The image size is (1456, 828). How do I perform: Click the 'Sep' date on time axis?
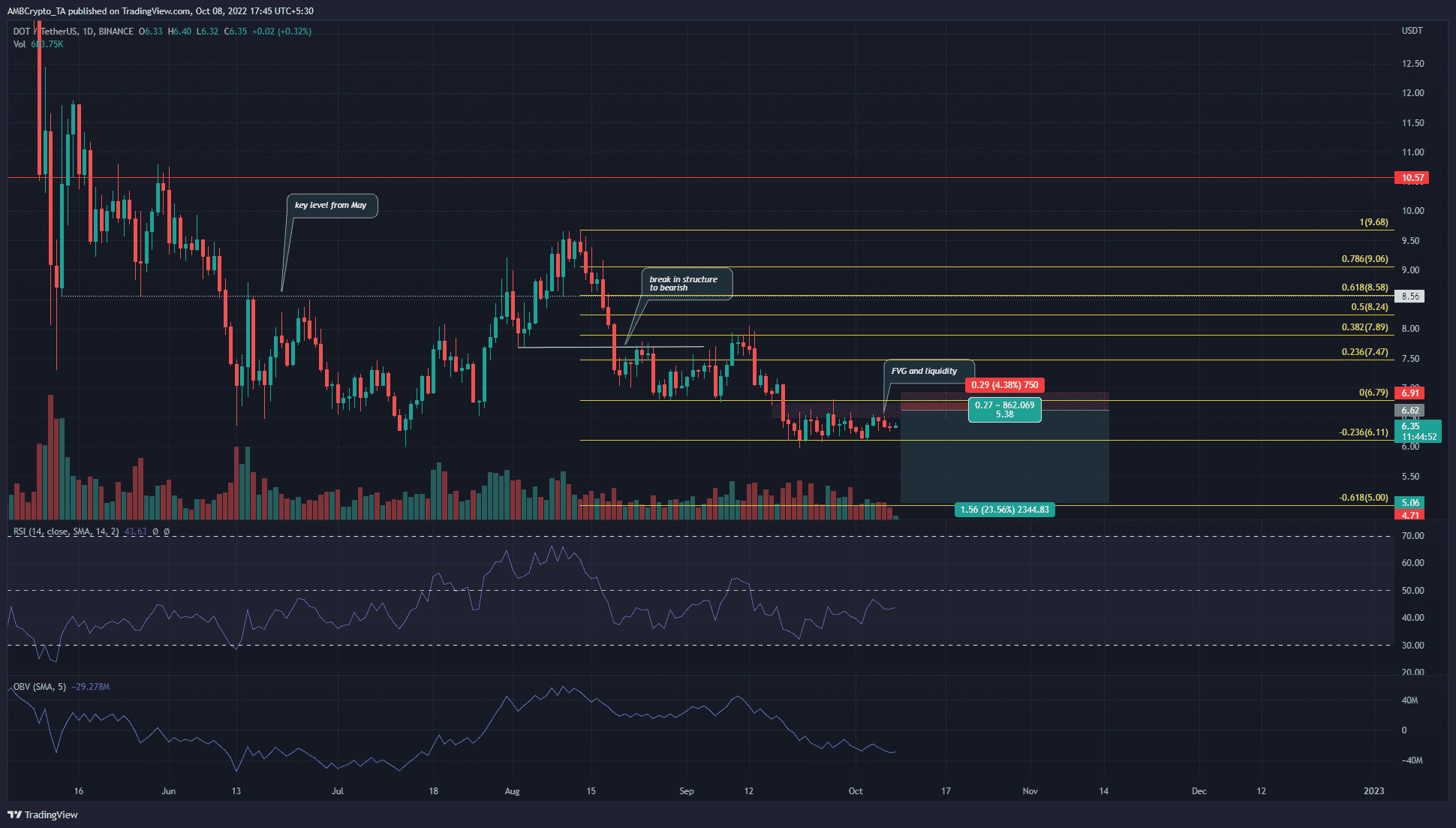(x=686, y=791)
